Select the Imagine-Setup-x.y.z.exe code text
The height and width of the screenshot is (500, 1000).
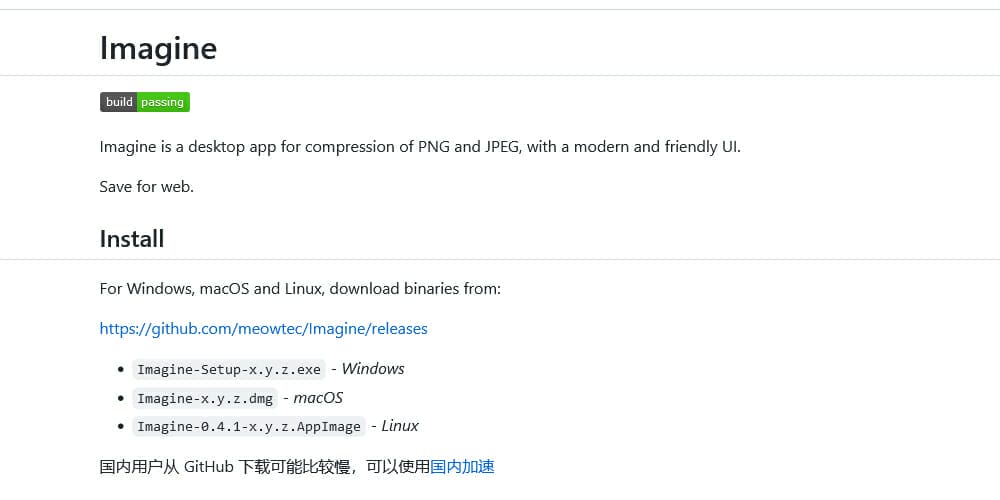[229, 370]
